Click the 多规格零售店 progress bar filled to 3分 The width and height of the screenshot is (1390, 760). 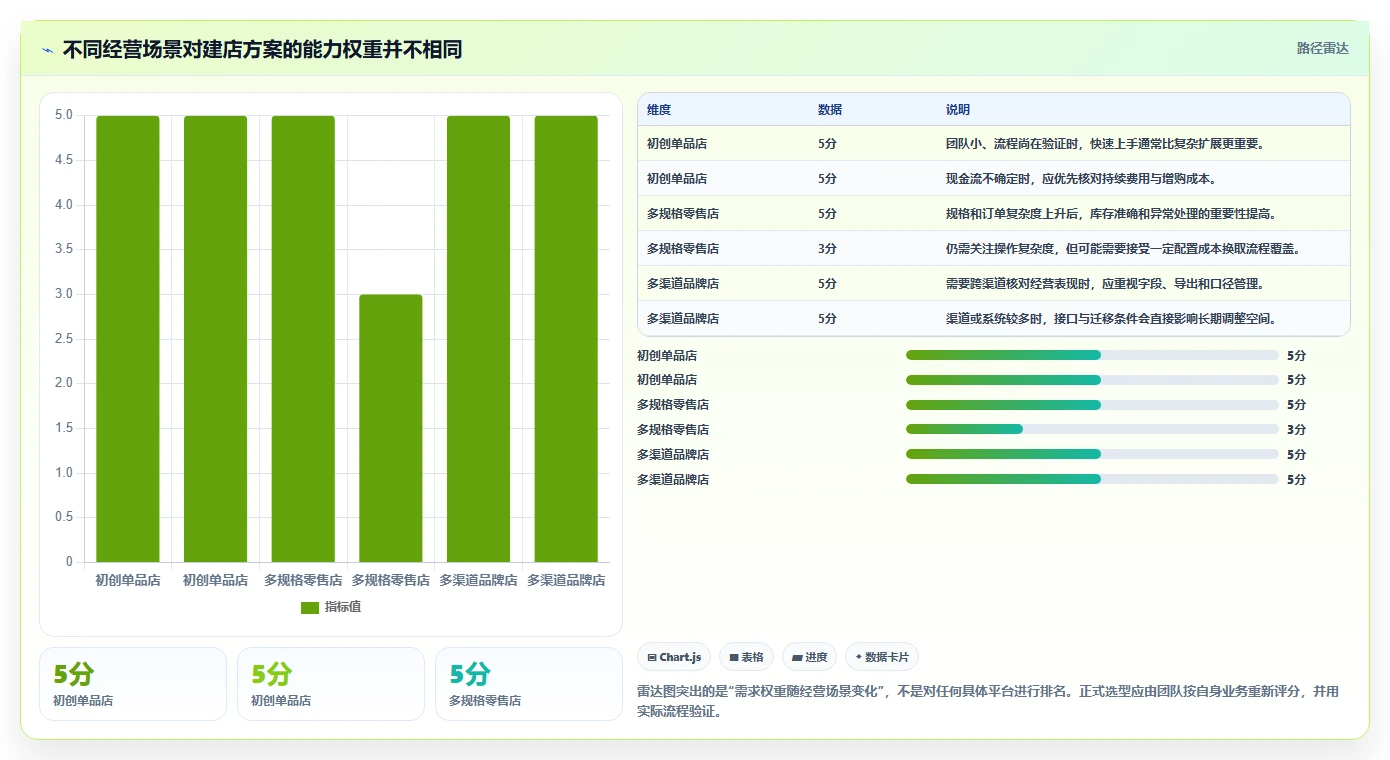[x=1092, y=429]
